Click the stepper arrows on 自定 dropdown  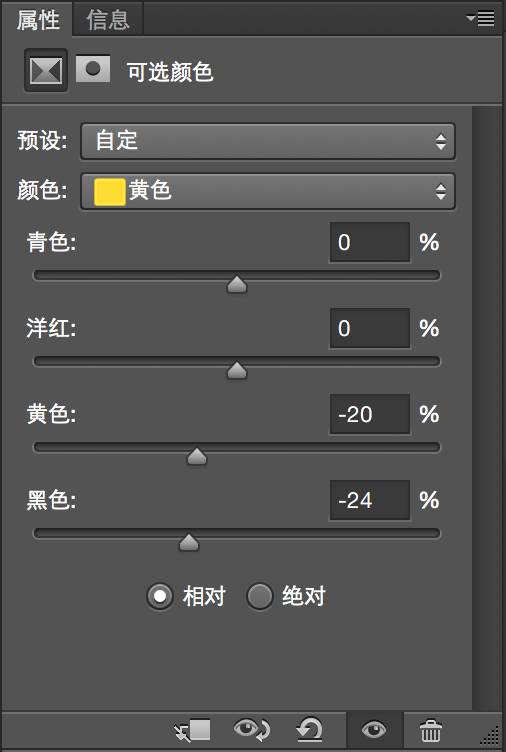(441, 141)
